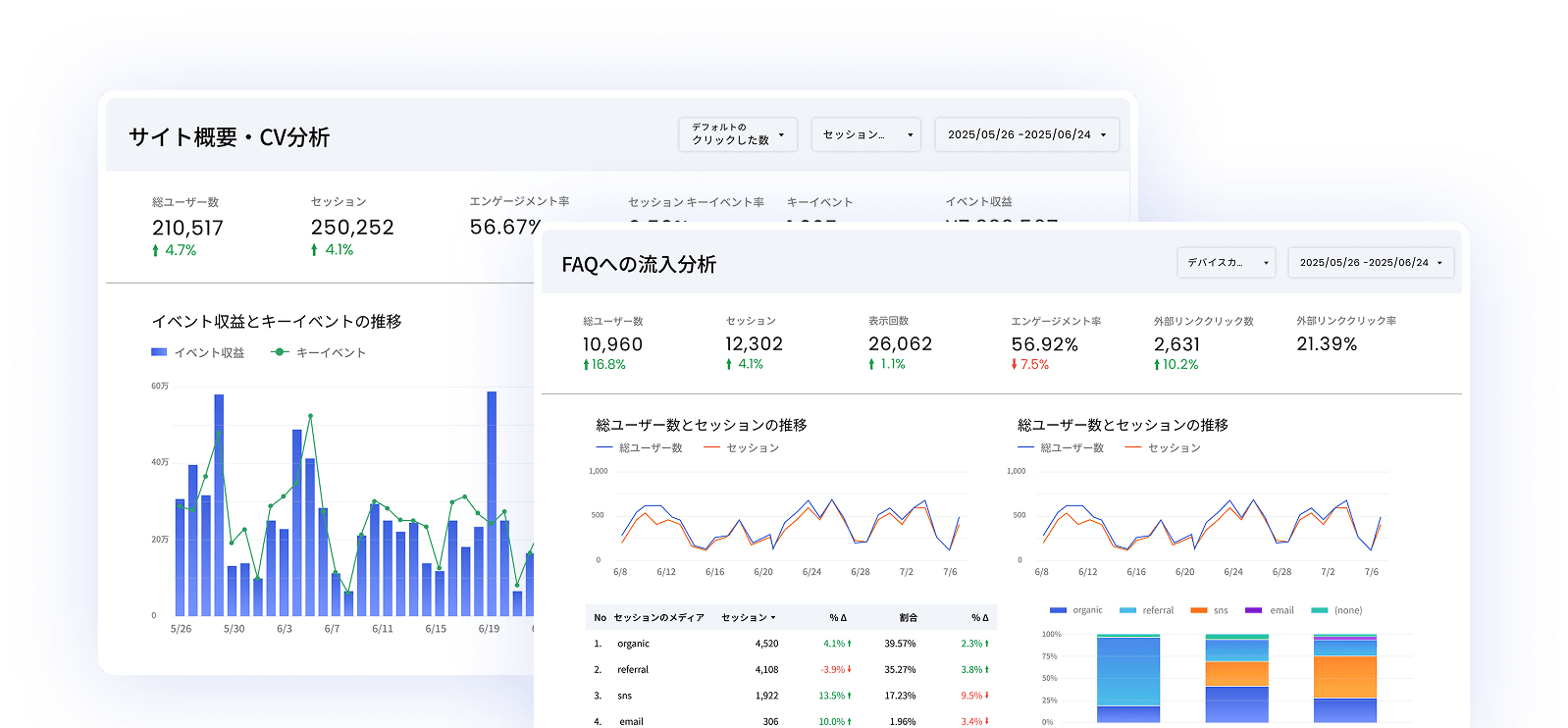
Task: Click the 9.5% change cell
Action: coord(975,696)
